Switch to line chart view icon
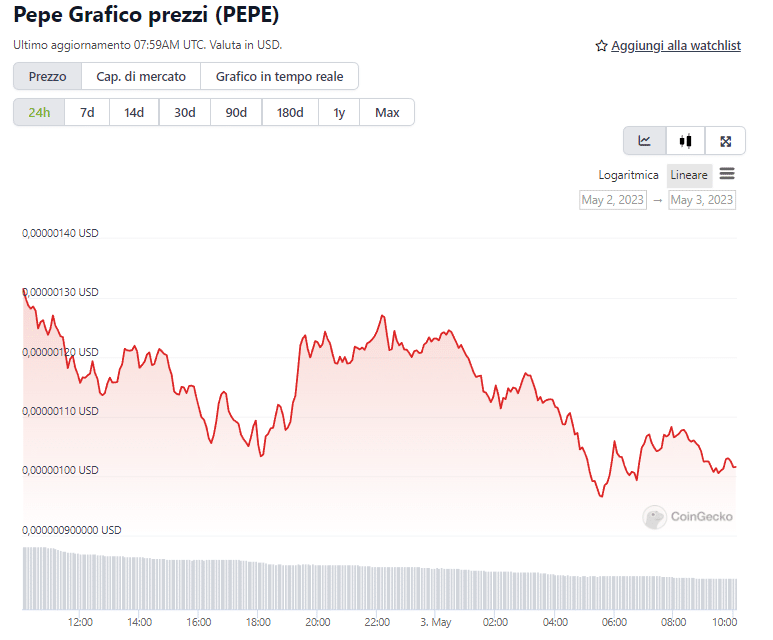773x640 pixels. tap(645, 141)
